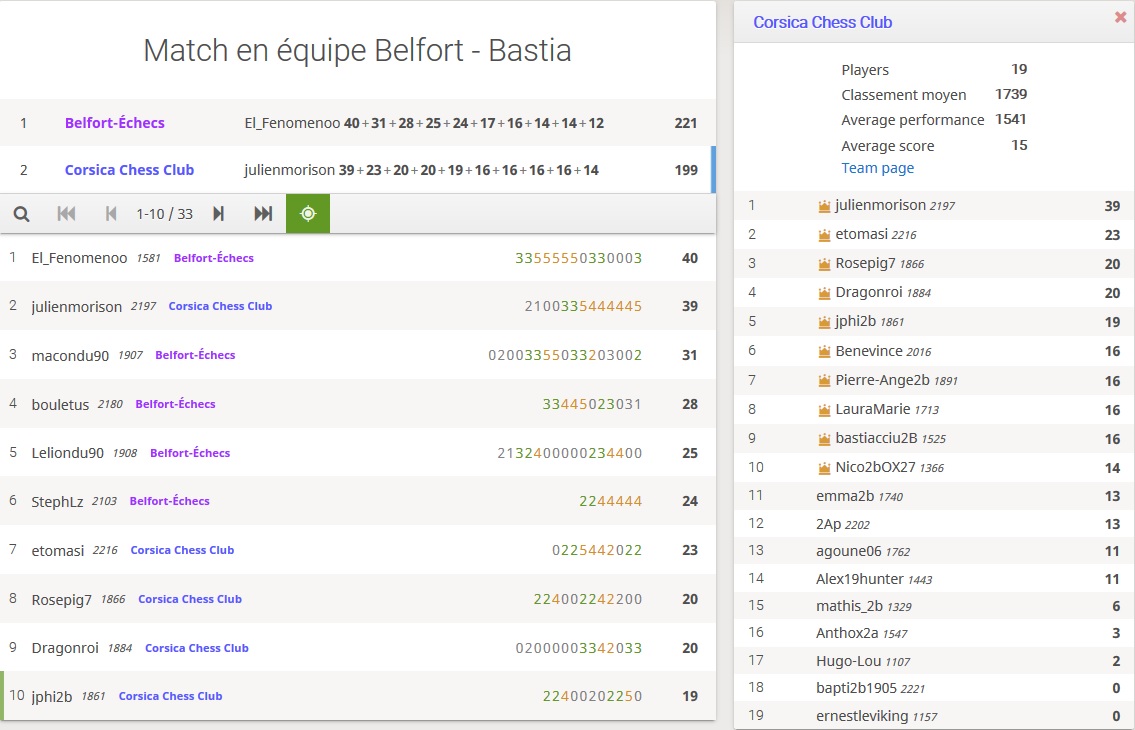The width and height of the screenshot is (1135, 730).
Task: Open Rosepig7's row in main standings
Action: [358, 599]
